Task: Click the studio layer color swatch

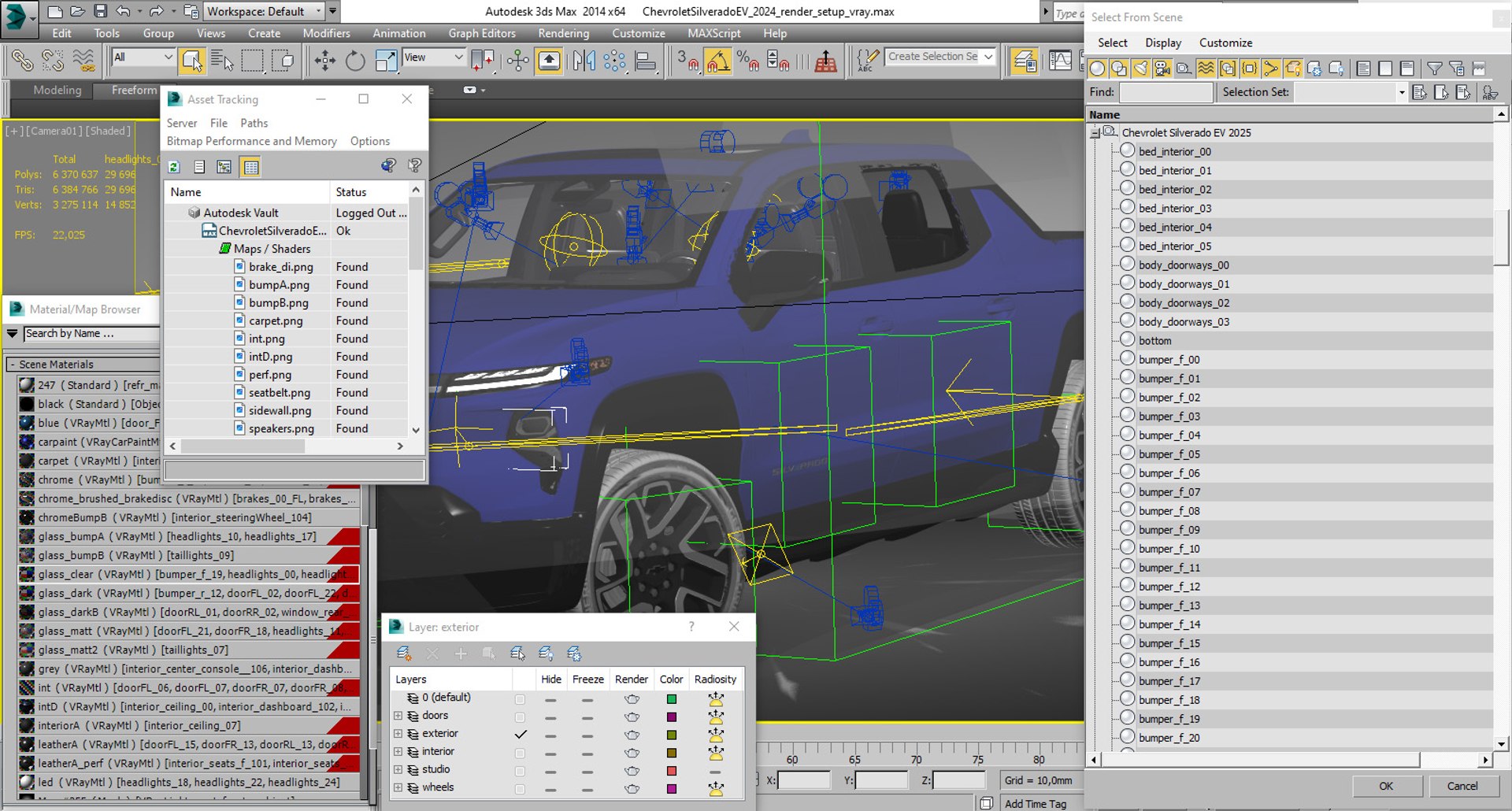Action: click(x=671, y=771)
